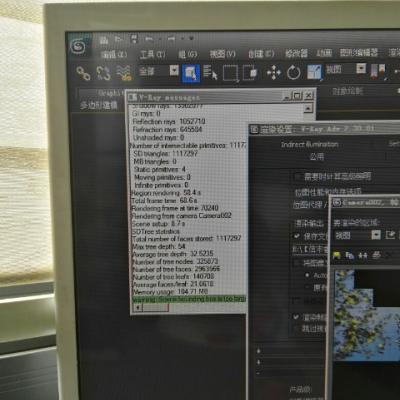Enable 需要时计算高级照明 checkbox in Render Setup
400x400 pixels.
[297, 177]
